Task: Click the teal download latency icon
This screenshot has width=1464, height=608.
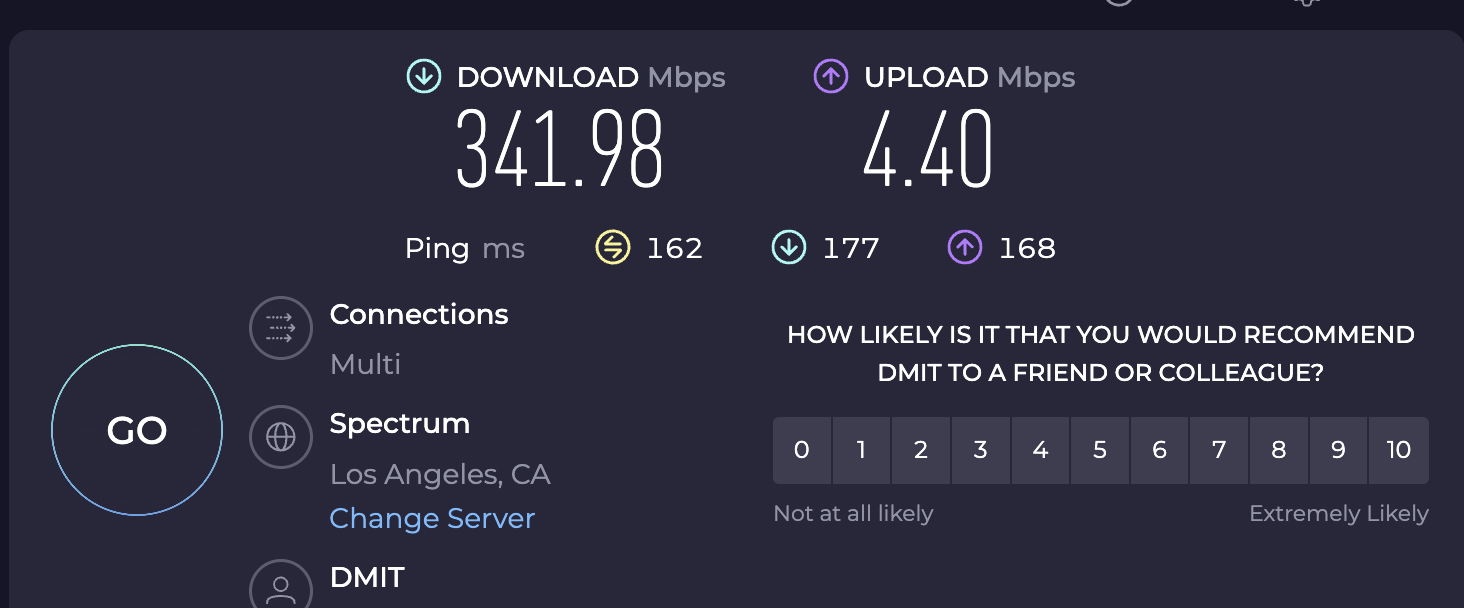Action: click(789, 248)
